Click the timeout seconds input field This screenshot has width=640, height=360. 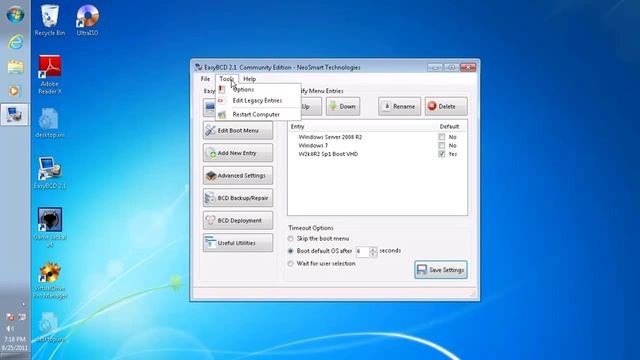[x=362, y=251]
